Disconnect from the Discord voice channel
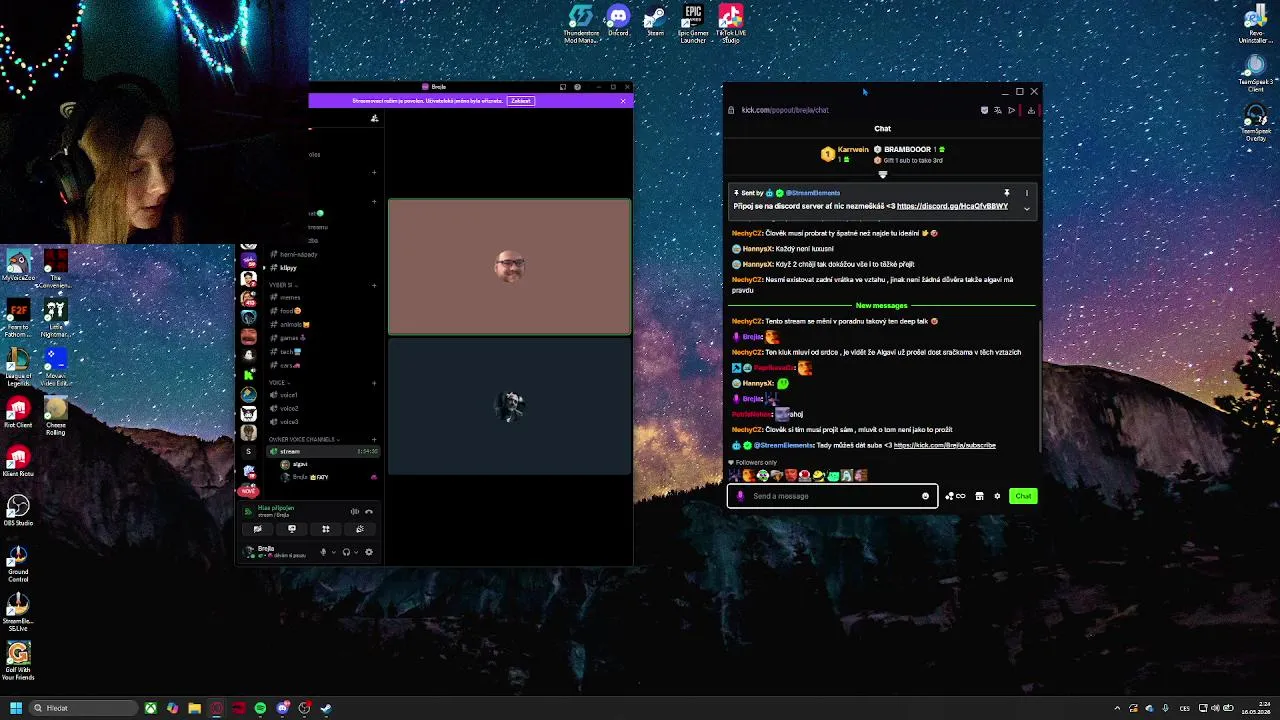Image resolution: width=1280 pixels, height=720 pixels. click(369, 511)
